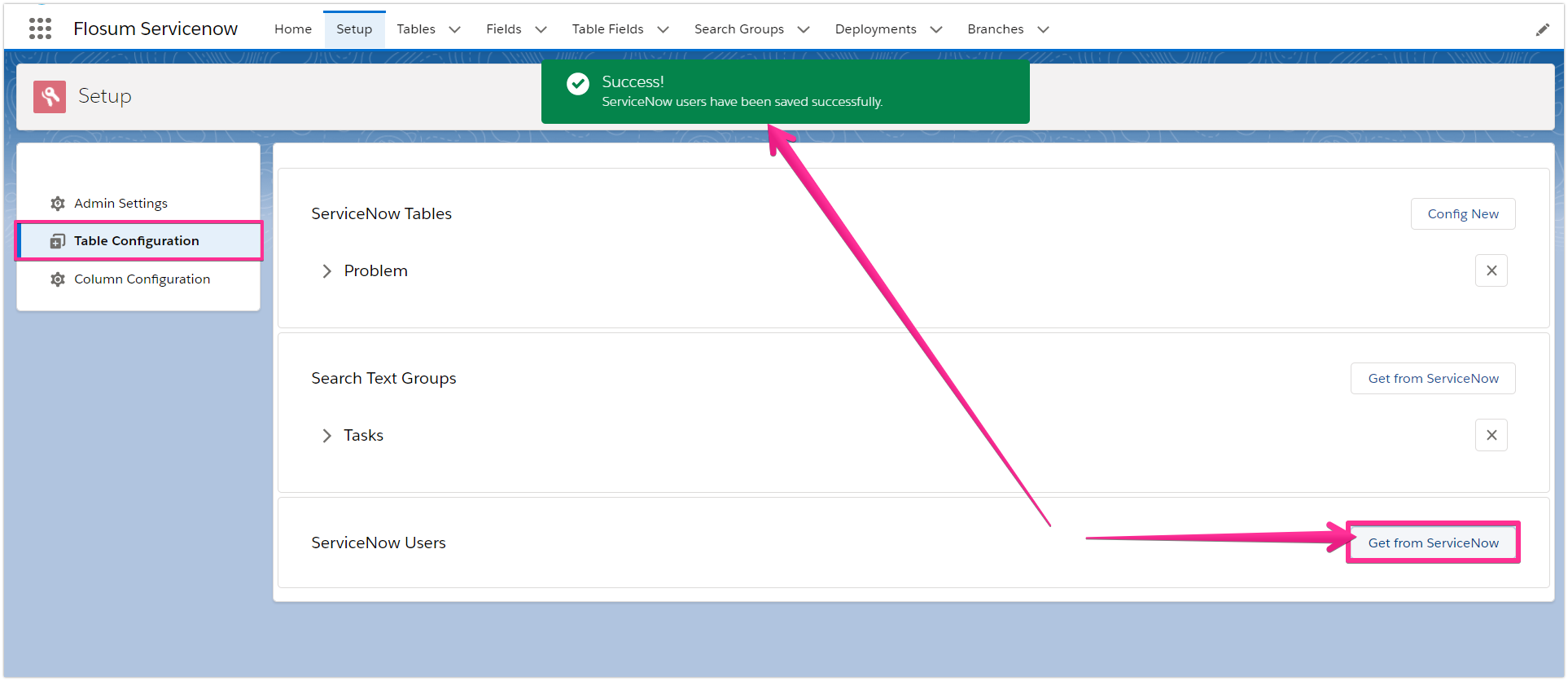Open the Table Fields tab
The image size is (1568, 681).
click(x=607, y=29)
